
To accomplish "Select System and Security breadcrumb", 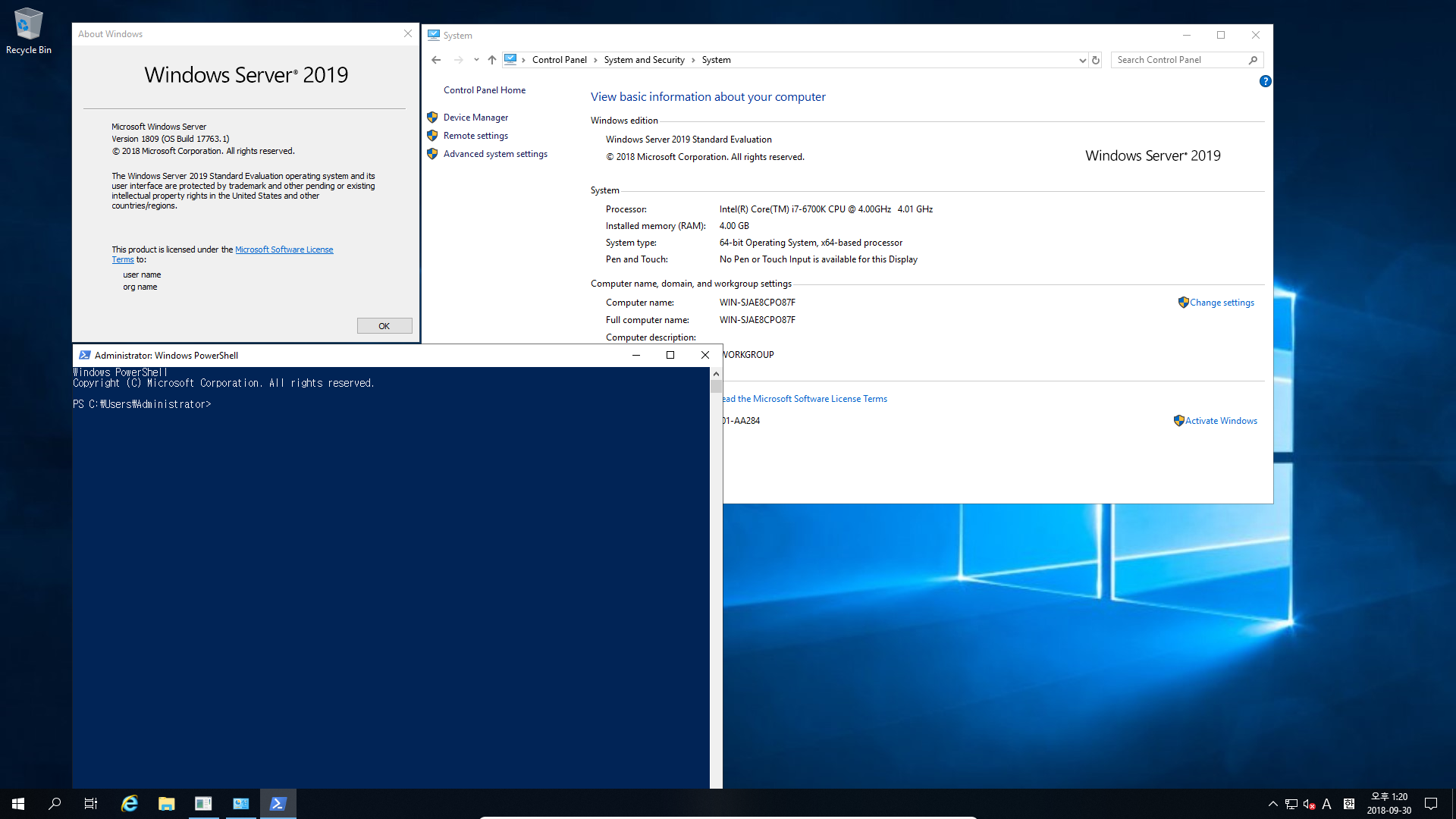I will pos(645,60).
